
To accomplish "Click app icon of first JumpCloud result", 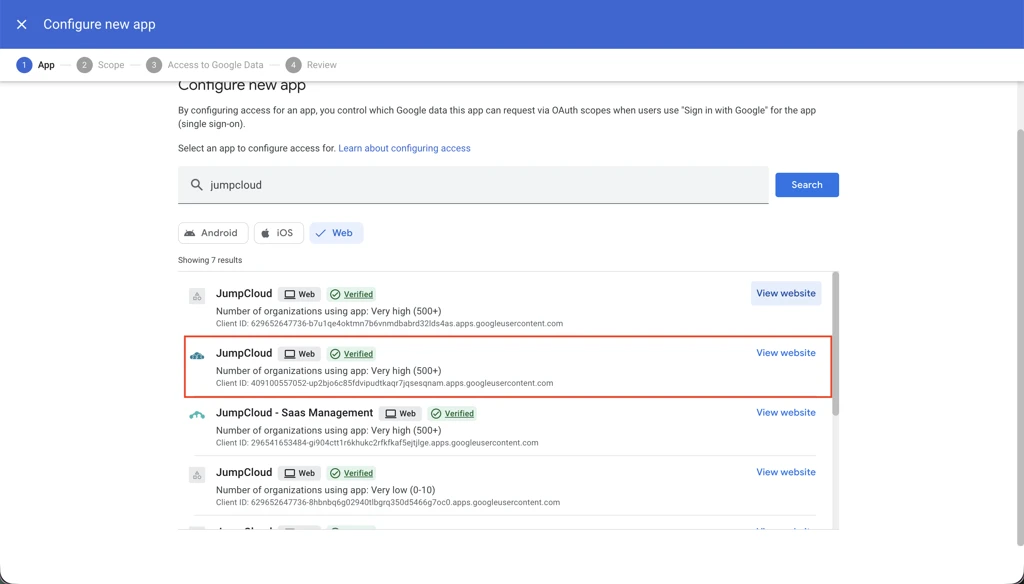I will pyautogui.click(x=197, y=296).
